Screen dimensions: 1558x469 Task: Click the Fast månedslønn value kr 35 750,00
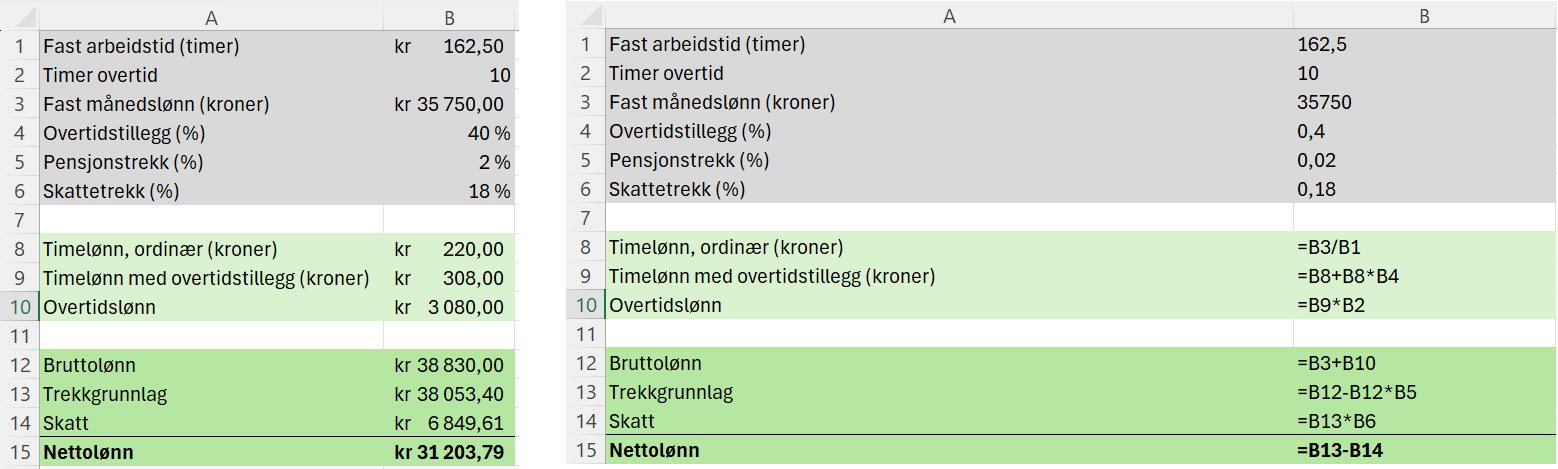pos(450,104)
